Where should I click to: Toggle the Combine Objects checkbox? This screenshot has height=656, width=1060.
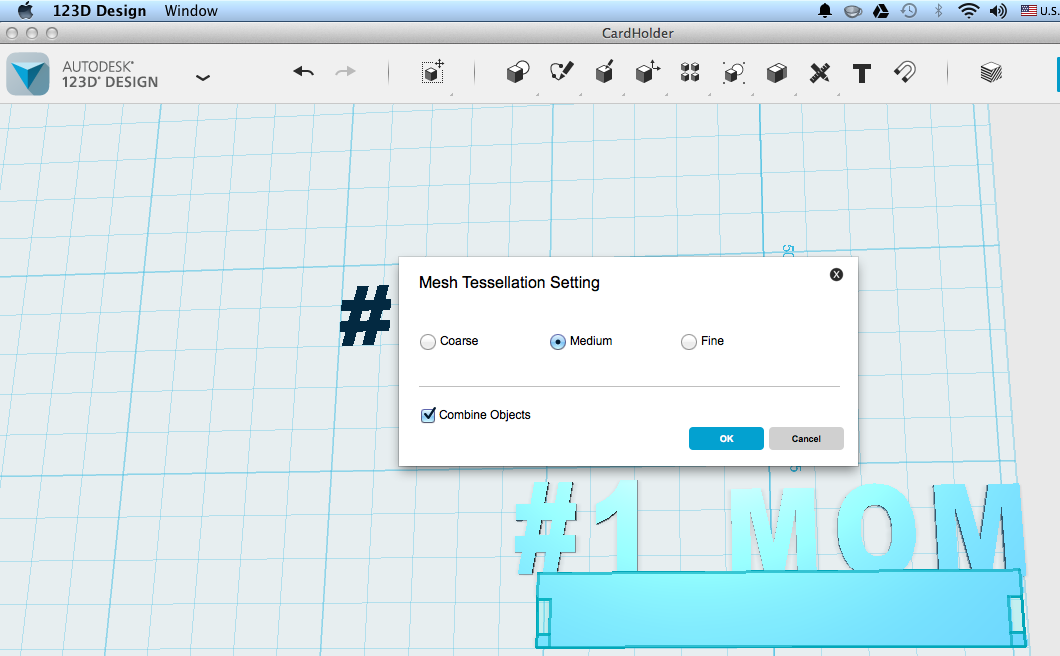click(x=428, y=415)
